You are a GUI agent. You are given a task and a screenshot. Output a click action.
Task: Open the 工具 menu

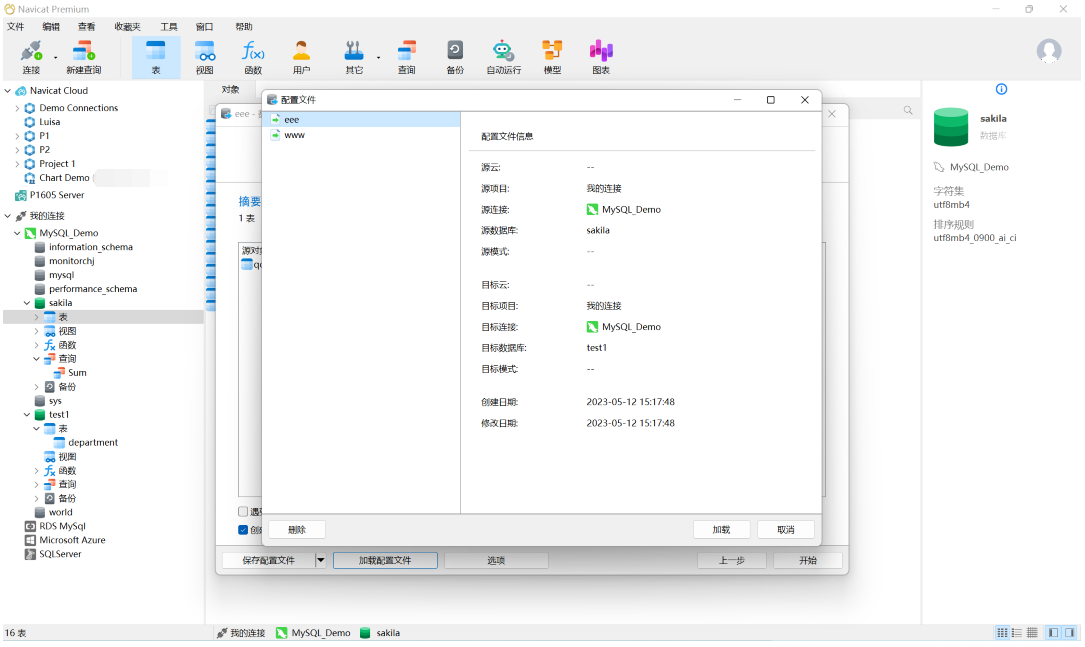click(x=169, y=27)
